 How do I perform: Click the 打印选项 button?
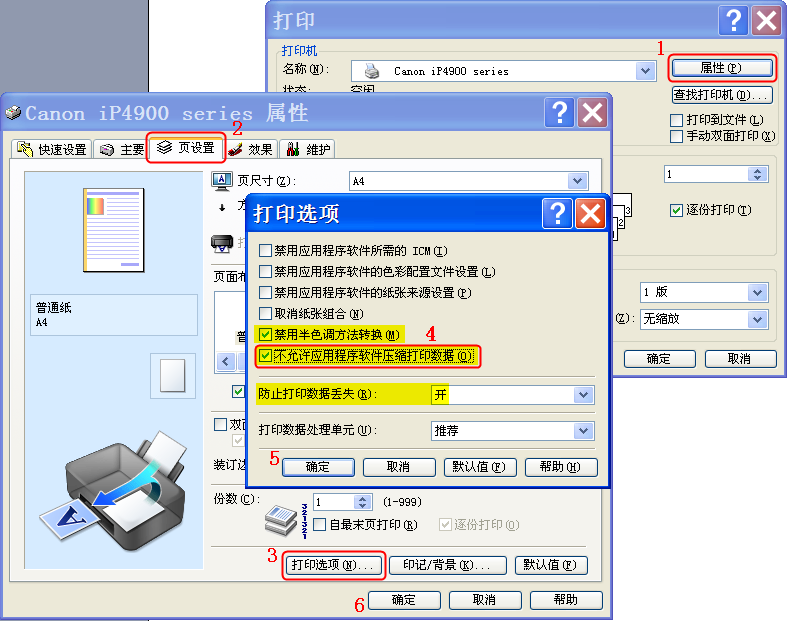coord(332,565)
